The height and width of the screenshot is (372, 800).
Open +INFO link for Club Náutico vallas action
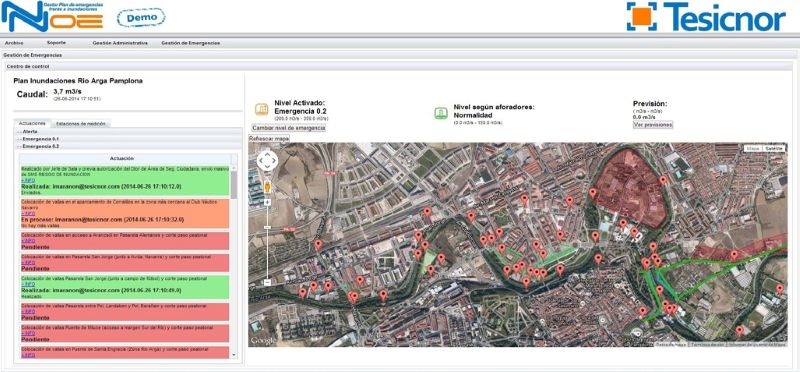(28, 213)
